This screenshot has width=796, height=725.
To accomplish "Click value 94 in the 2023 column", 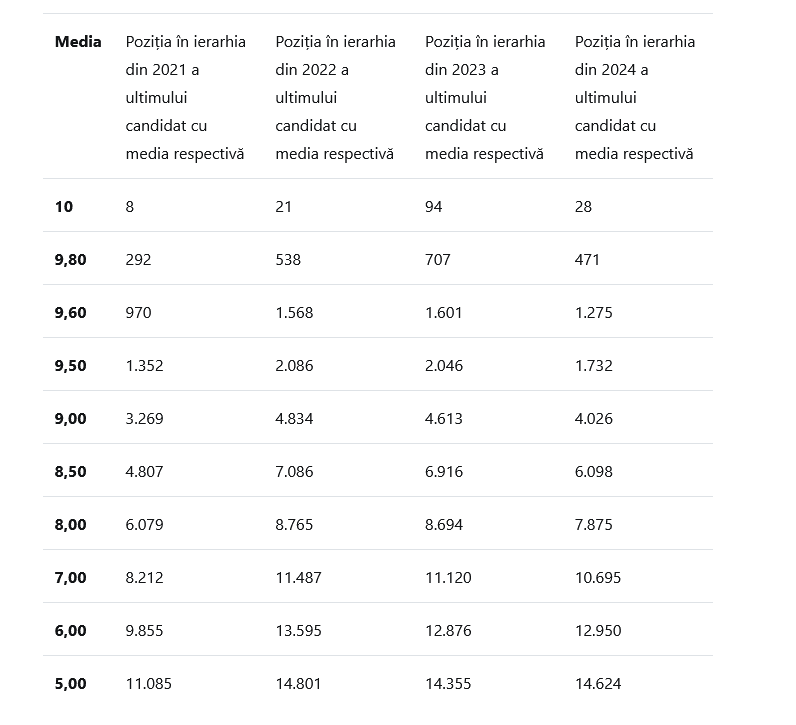I will 434,207.
